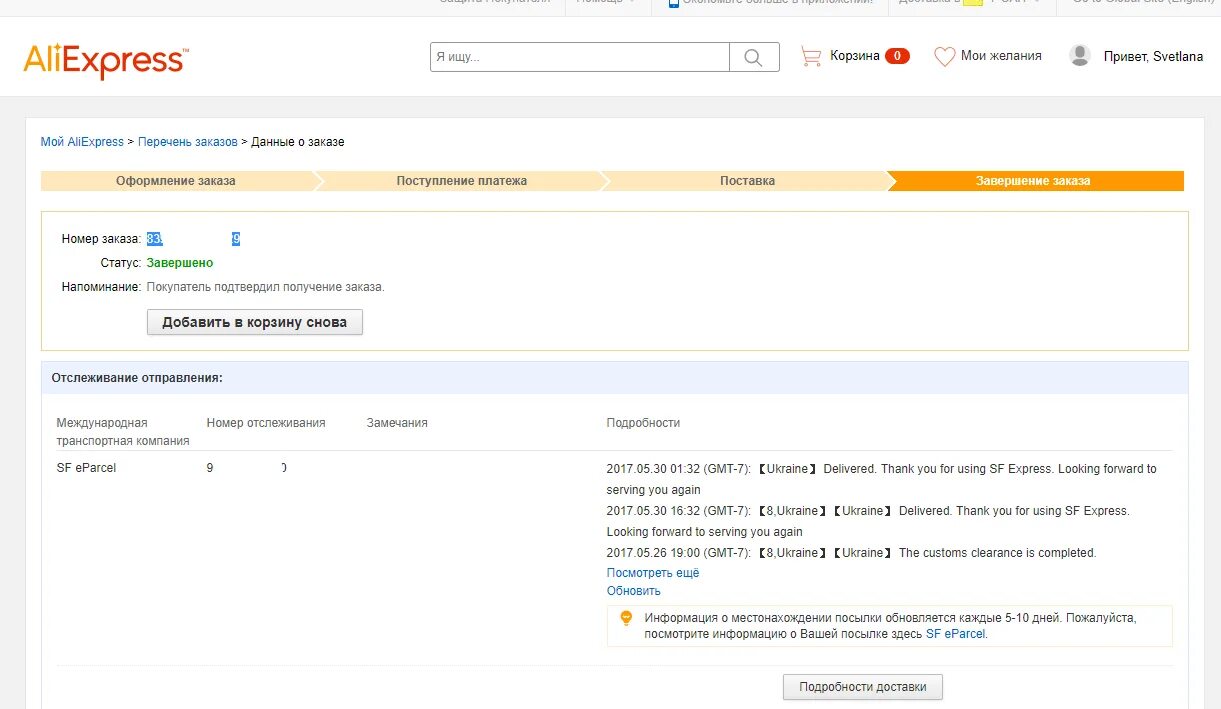
Task: Click the wishlist heart icon
Action: tap(944, 57)
